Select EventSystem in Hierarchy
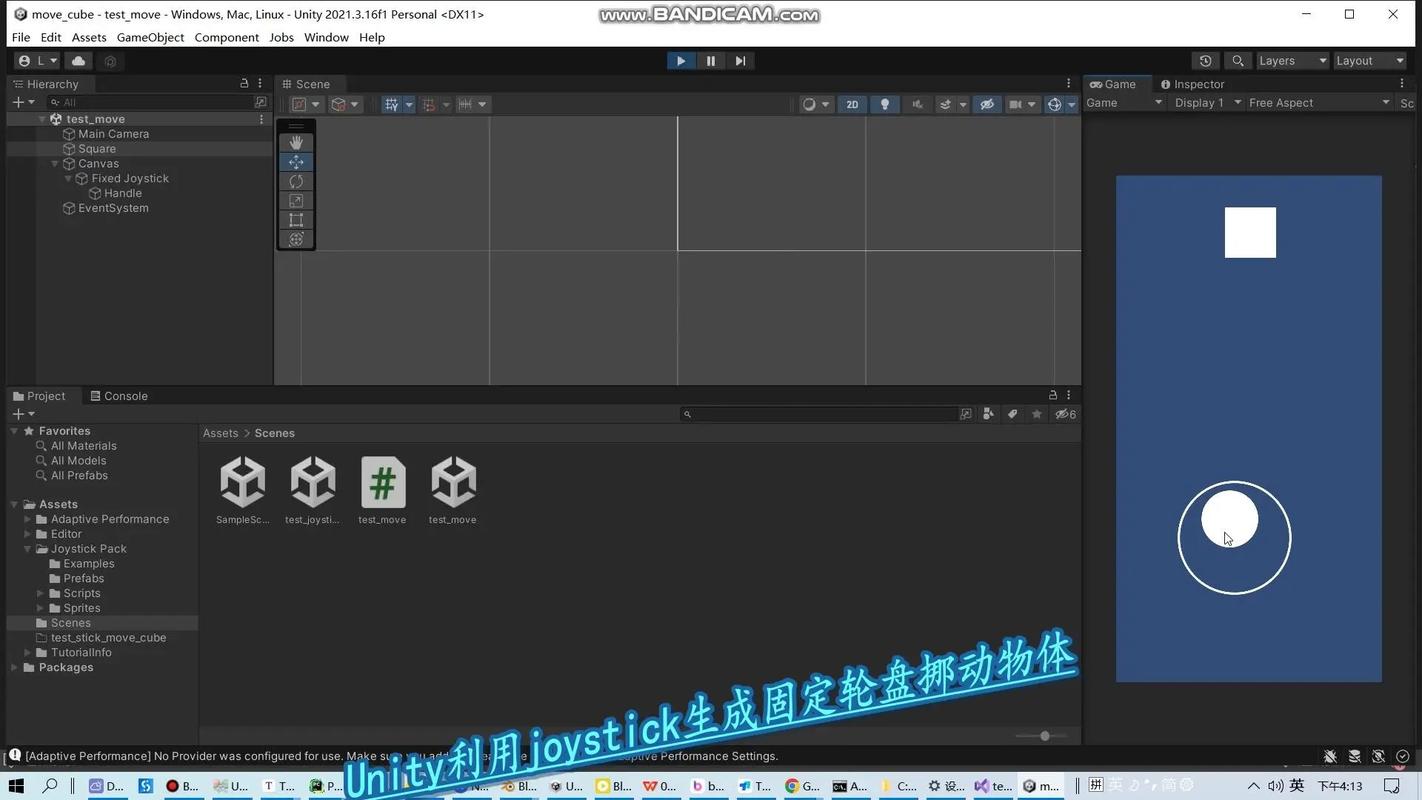The image size is (1422, 800). (x=113, y=208)
